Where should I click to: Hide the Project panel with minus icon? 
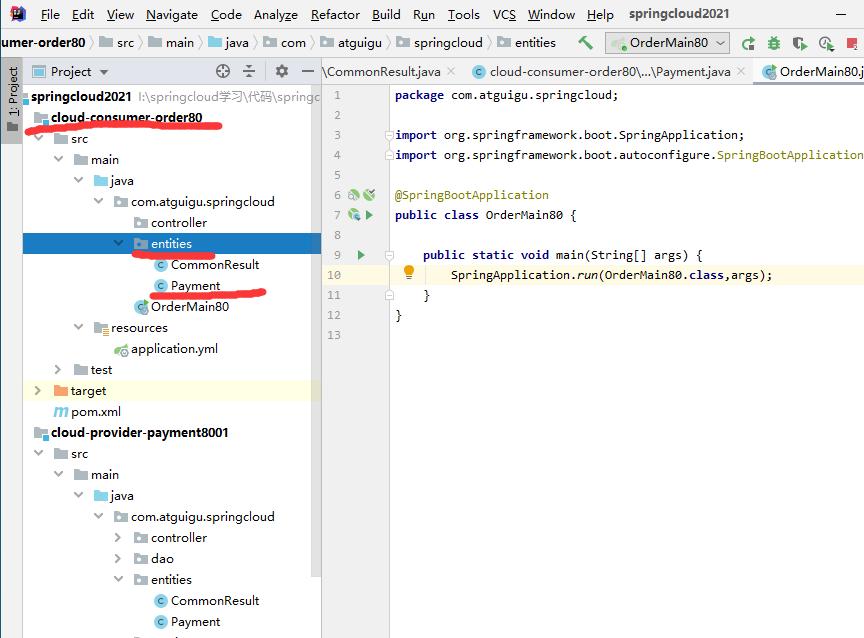pos(307,71)
